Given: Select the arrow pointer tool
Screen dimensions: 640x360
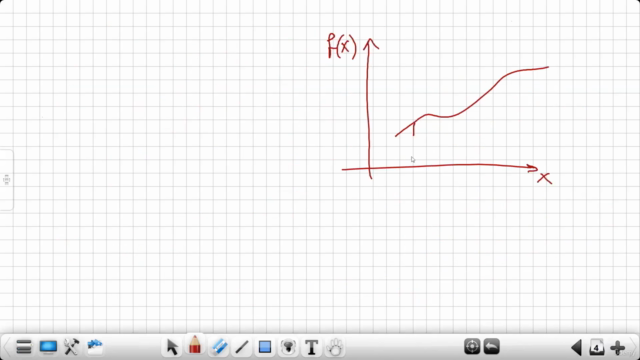Looking at the screenshot, I should click(x=172, y=347).
